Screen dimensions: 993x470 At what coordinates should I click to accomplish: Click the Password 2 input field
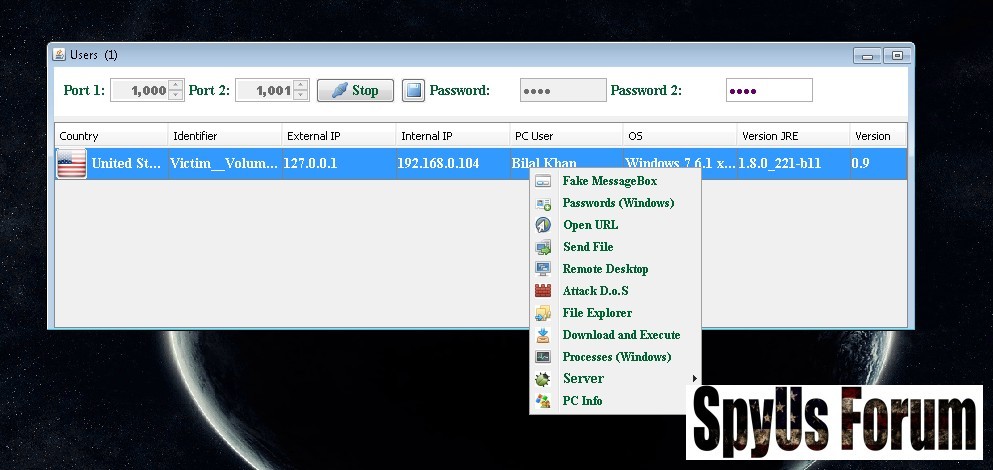(768, 91)
